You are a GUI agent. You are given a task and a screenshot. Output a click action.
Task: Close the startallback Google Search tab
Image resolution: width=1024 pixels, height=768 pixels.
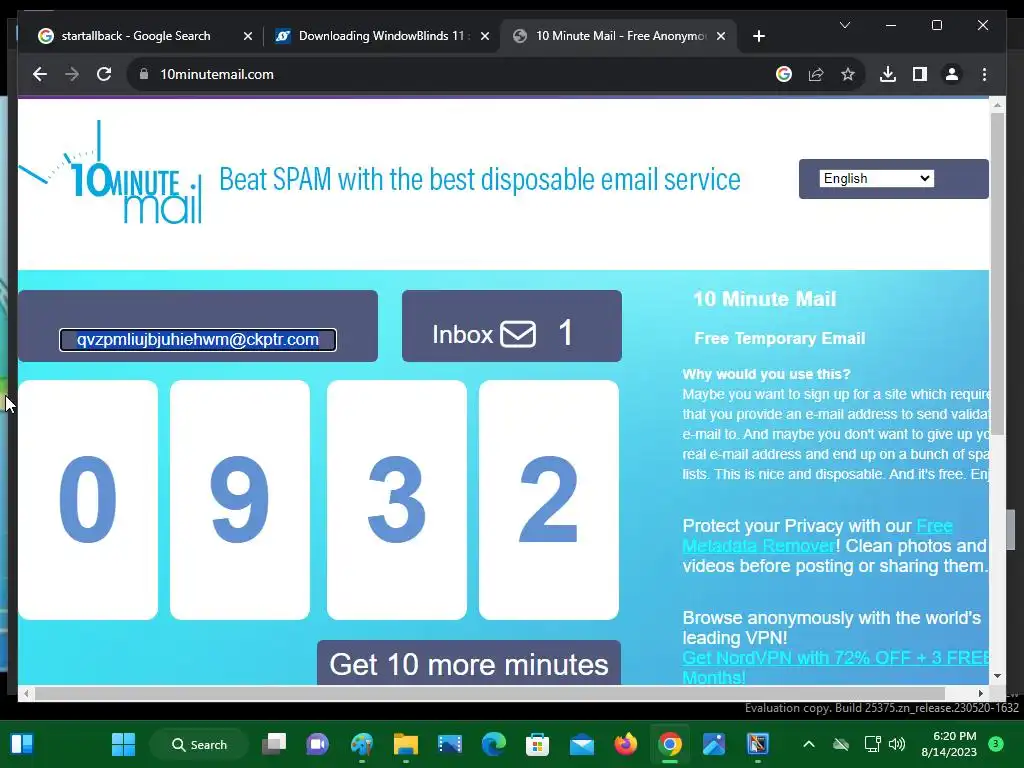[x=248, y=37]
